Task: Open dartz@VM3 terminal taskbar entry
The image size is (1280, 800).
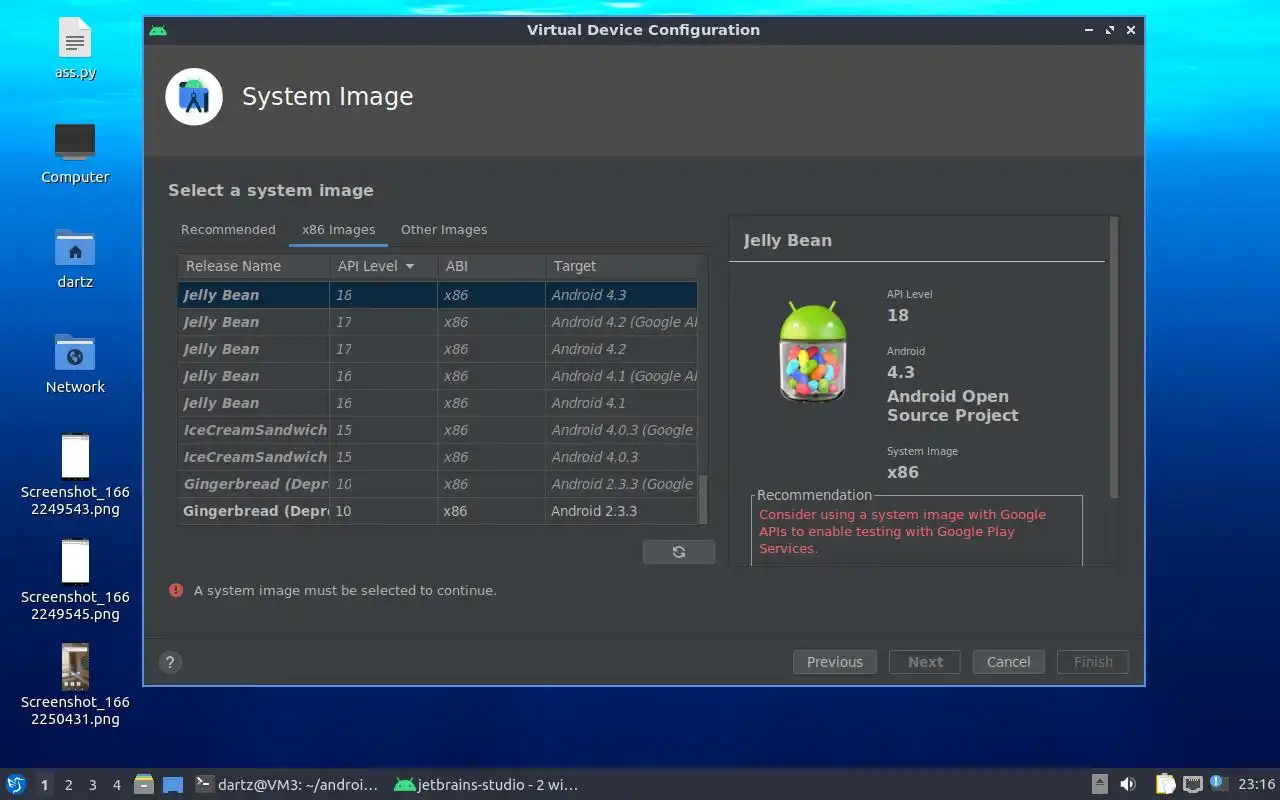Action: tap(287, 785)
